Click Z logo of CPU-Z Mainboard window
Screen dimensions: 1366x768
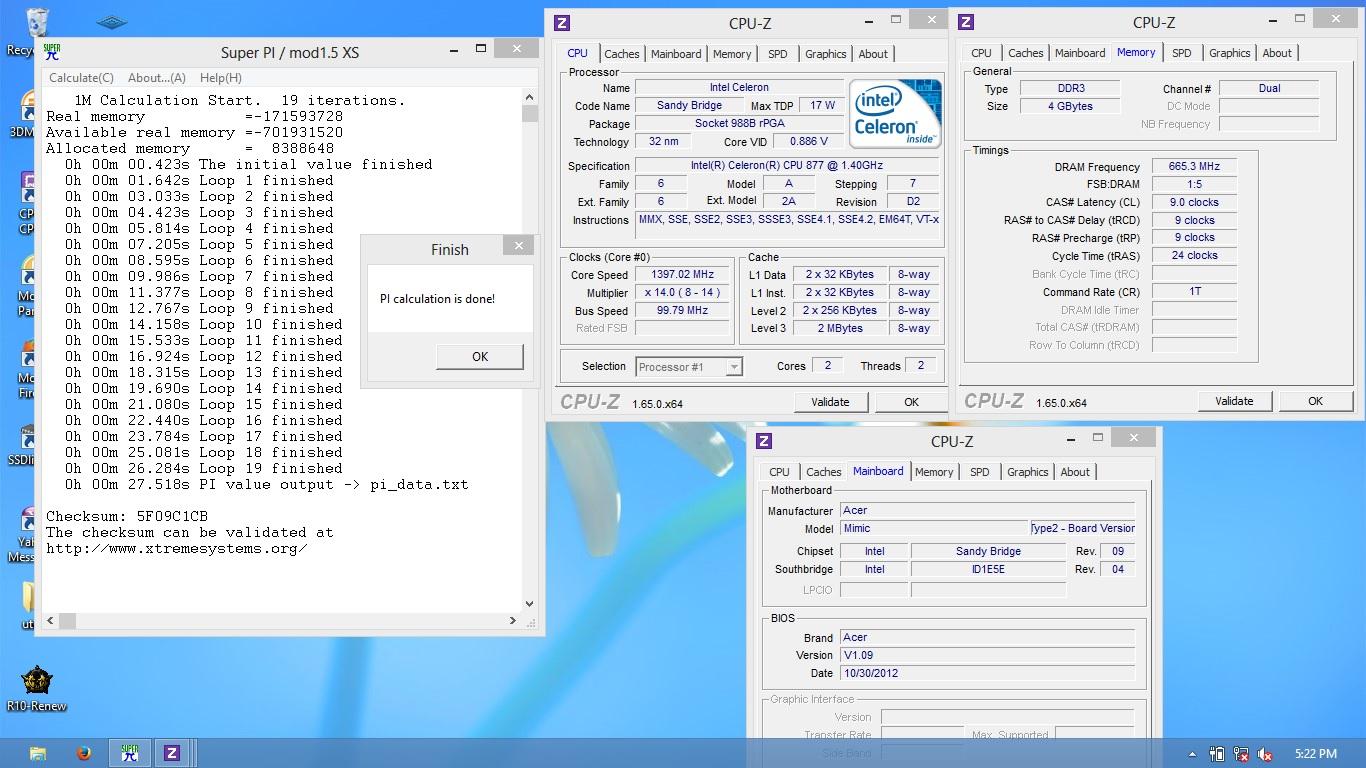pos(764,441)
